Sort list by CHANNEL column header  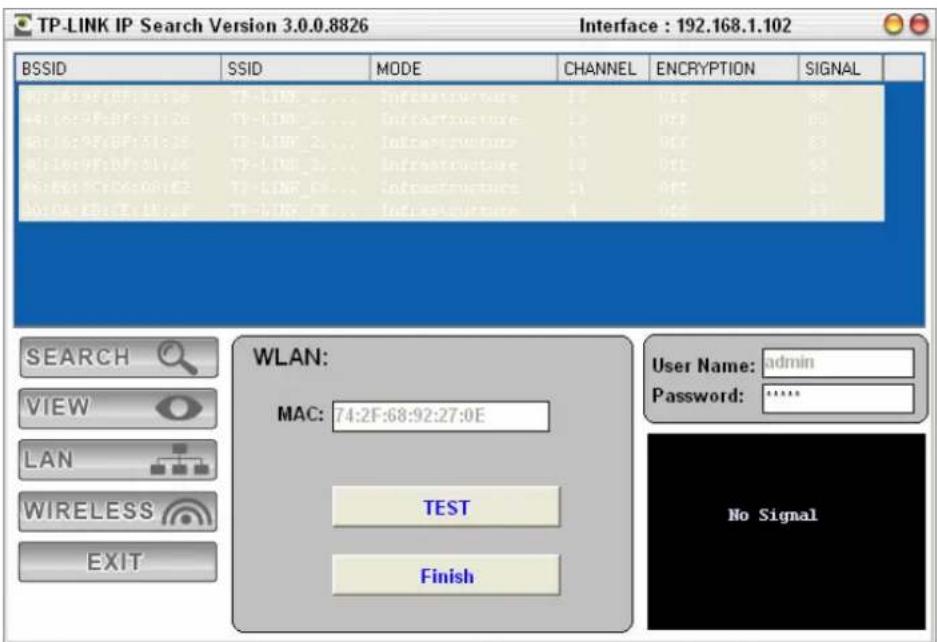604,69
